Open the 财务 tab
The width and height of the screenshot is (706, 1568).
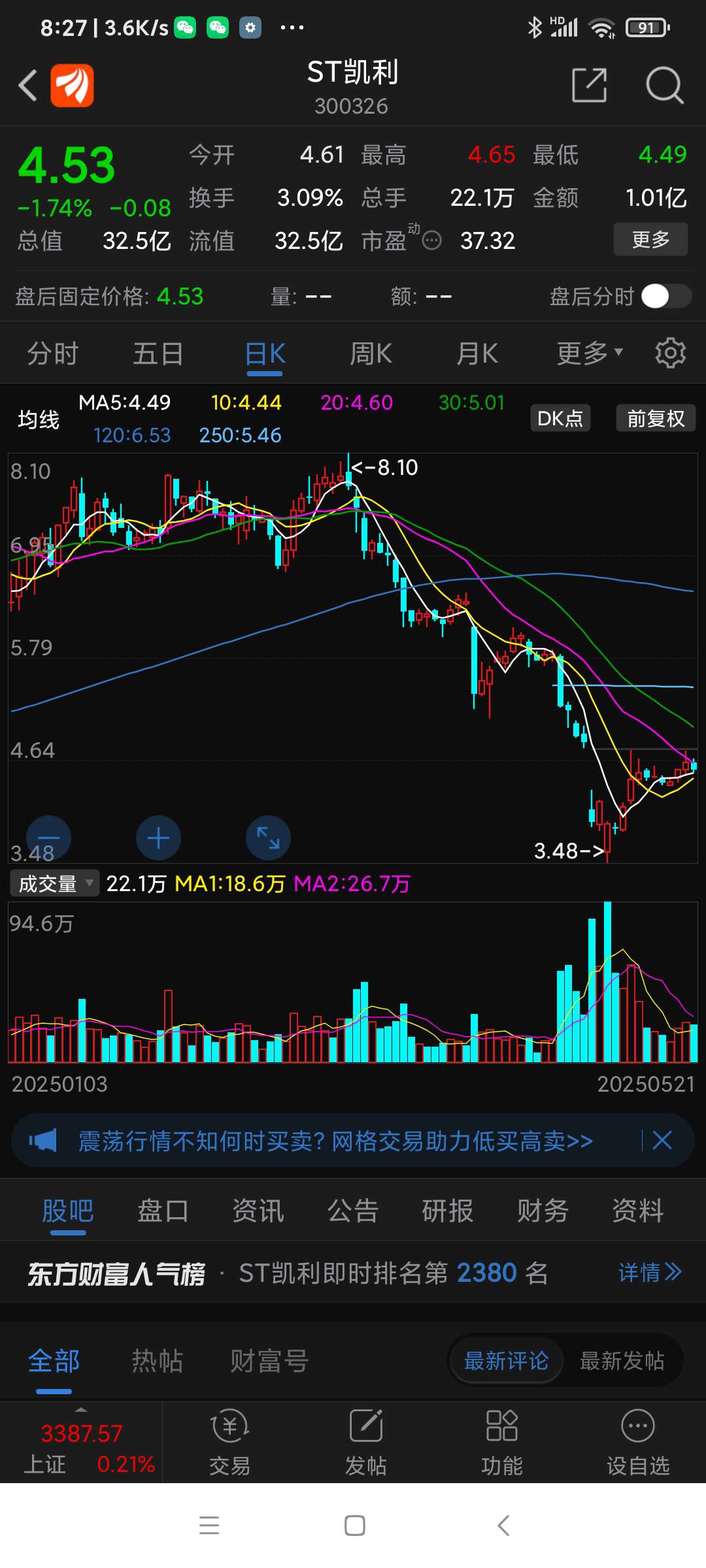[x=543, y=1211]
